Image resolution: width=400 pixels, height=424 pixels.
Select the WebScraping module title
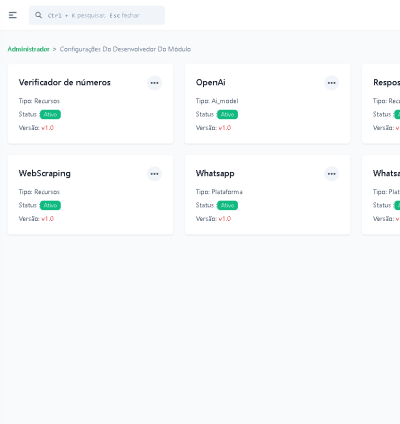tap(45, 174)
